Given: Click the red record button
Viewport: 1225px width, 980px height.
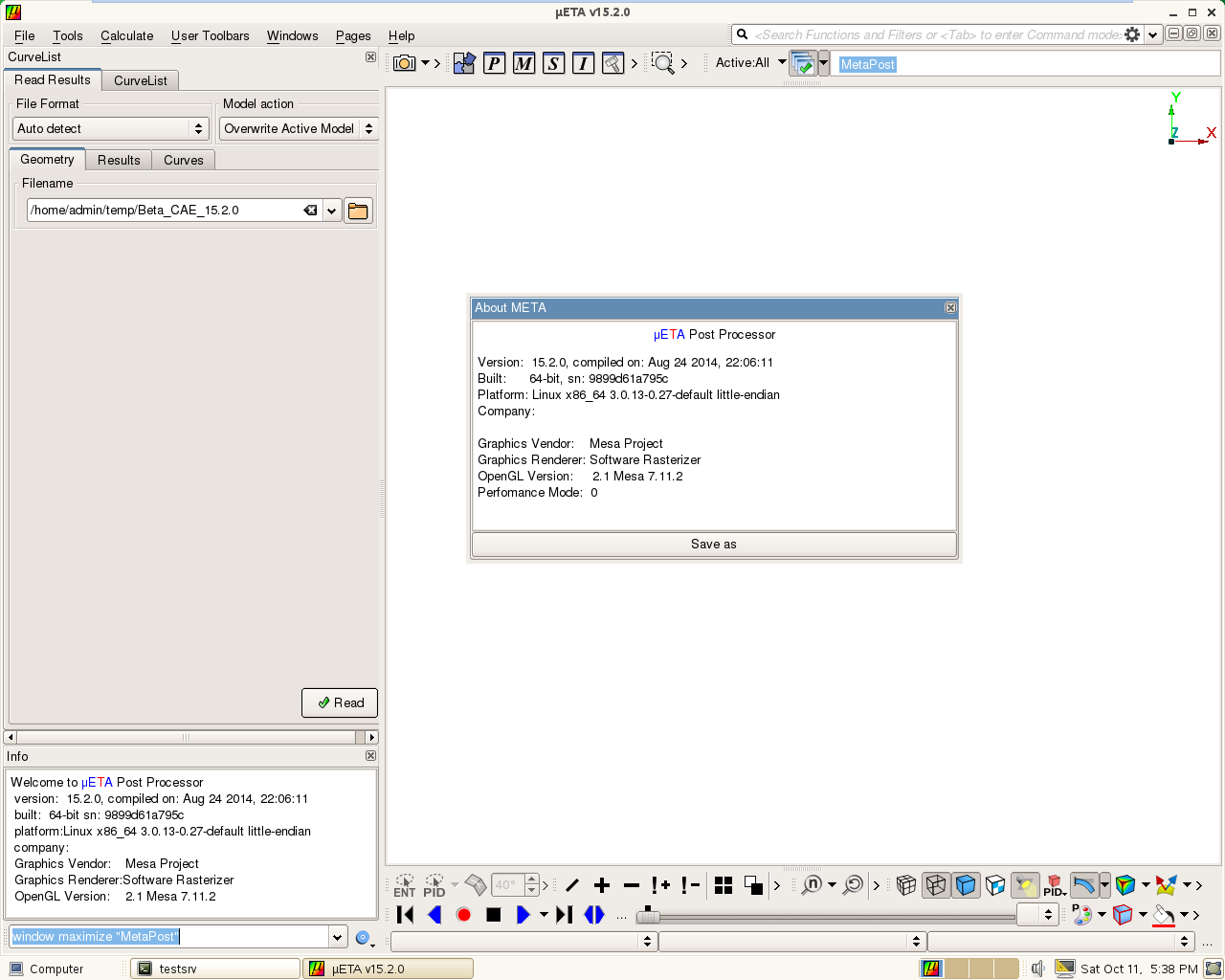Looking at the screenshot, I should tap(464, 915).
